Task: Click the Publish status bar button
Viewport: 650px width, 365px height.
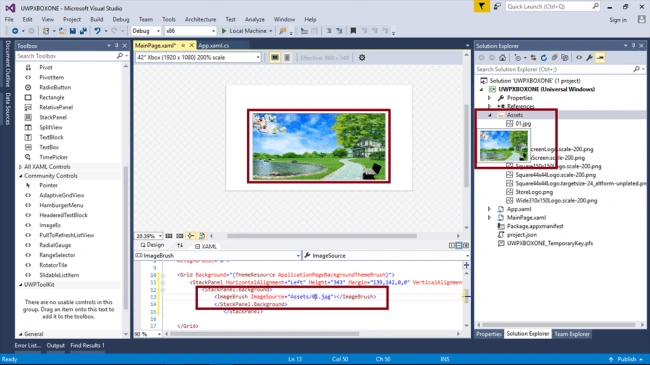Action: click(626, 359)
